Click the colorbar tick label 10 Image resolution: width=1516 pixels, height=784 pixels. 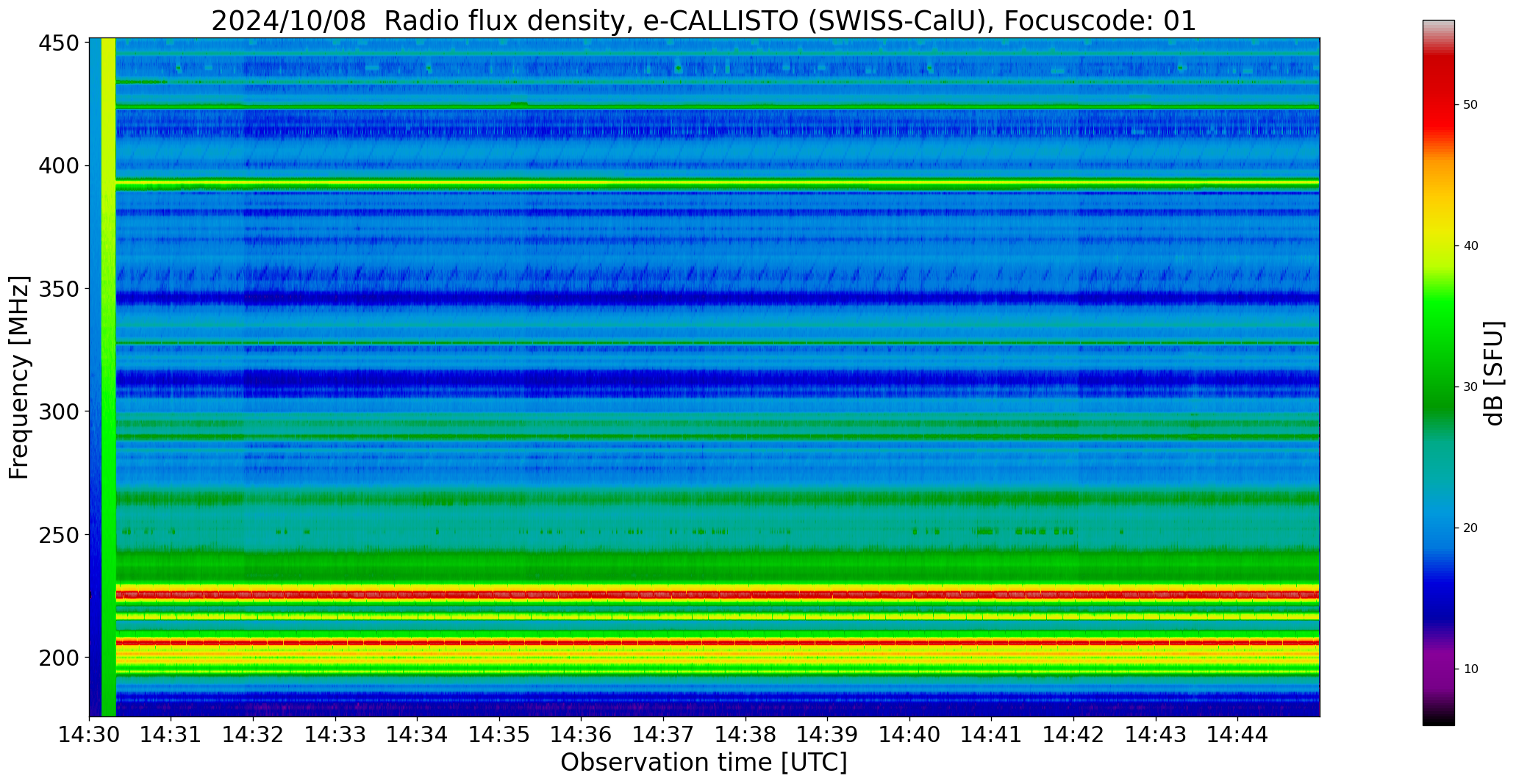tap(1470, 669)
